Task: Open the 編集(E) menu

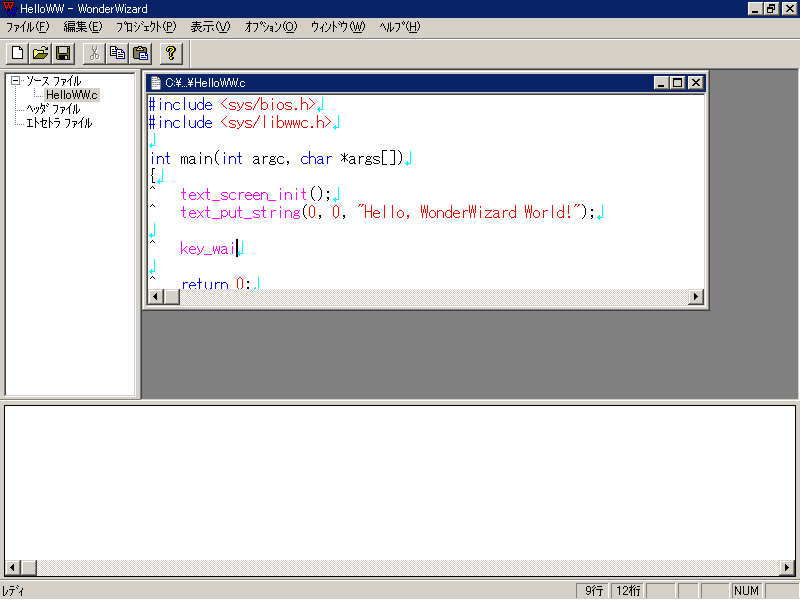Action: pyautogui.click(x=83, y=27)
